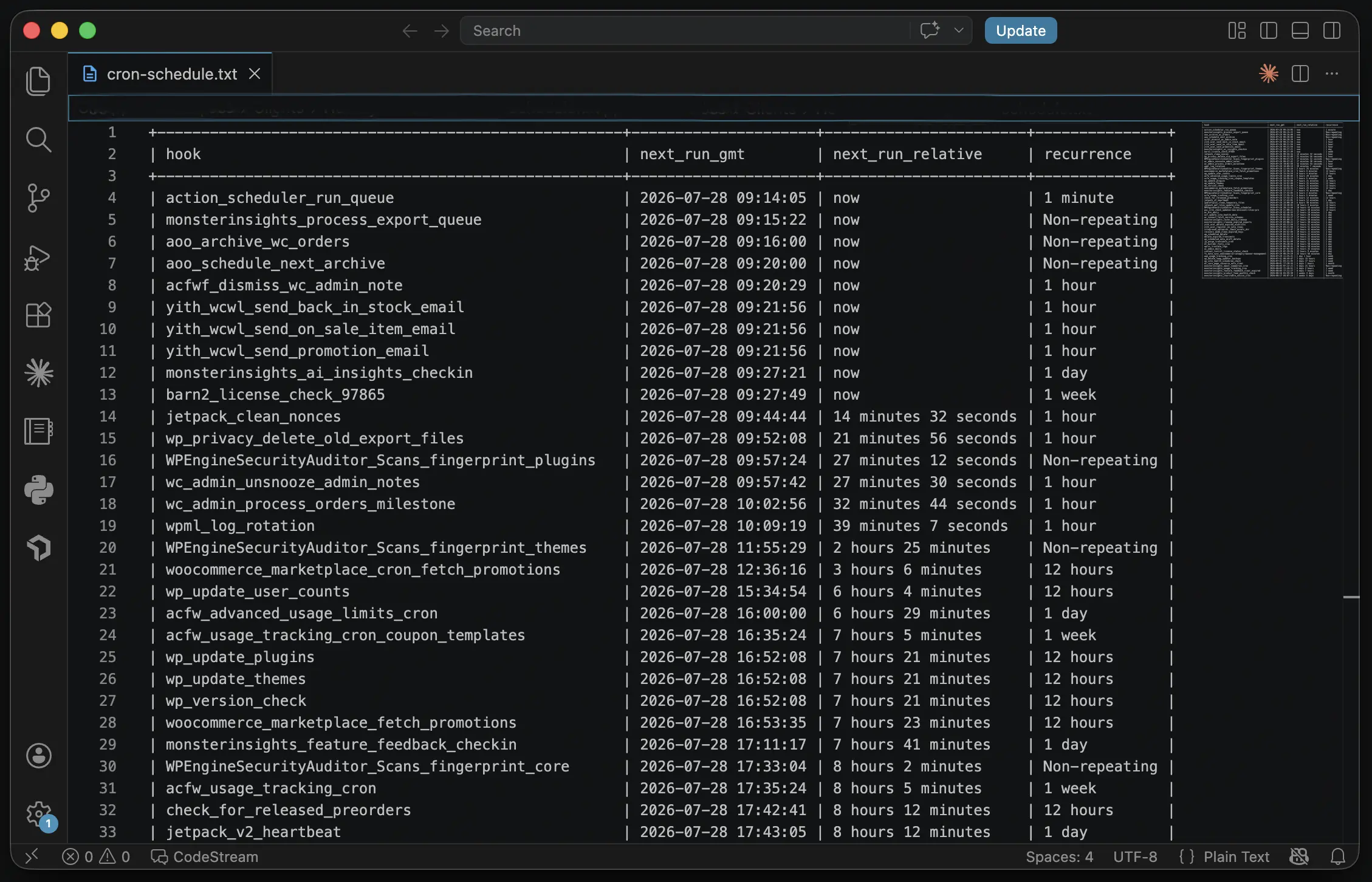
Task: Click the hook wp_version_check
Action: coord(236,701)
